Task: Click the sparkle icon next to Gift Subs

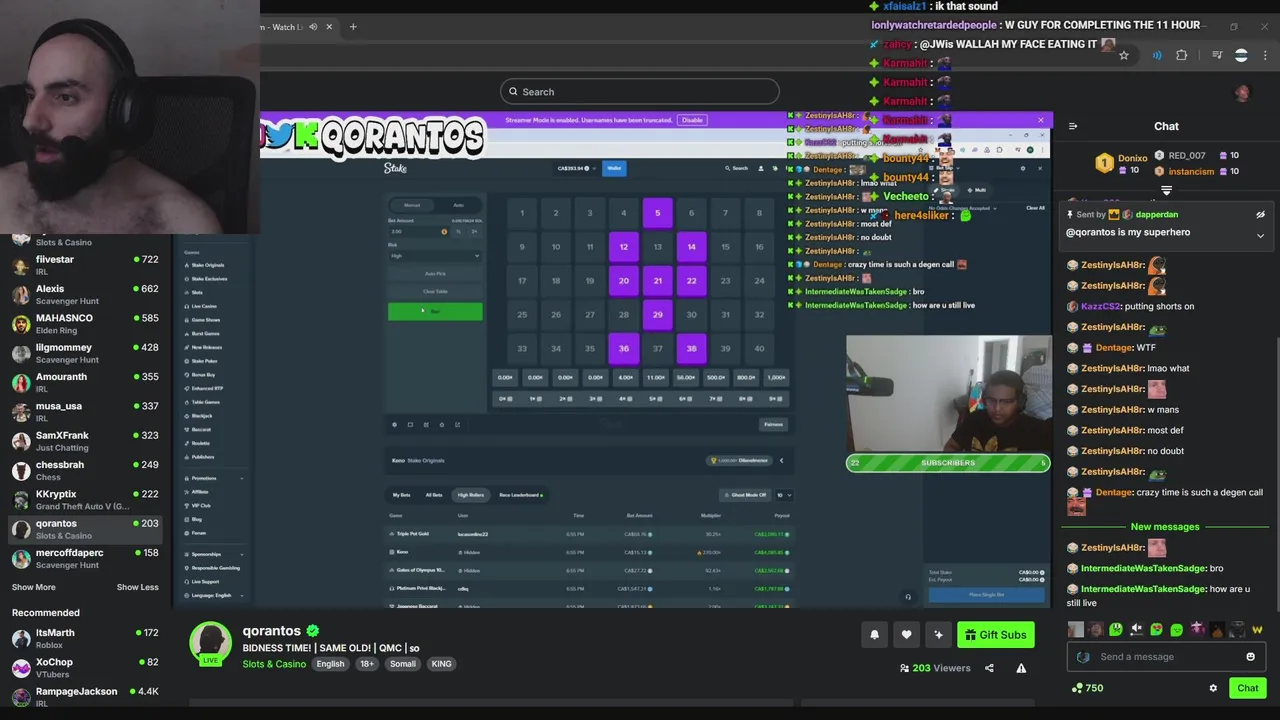Action: [x=938, y=634]
